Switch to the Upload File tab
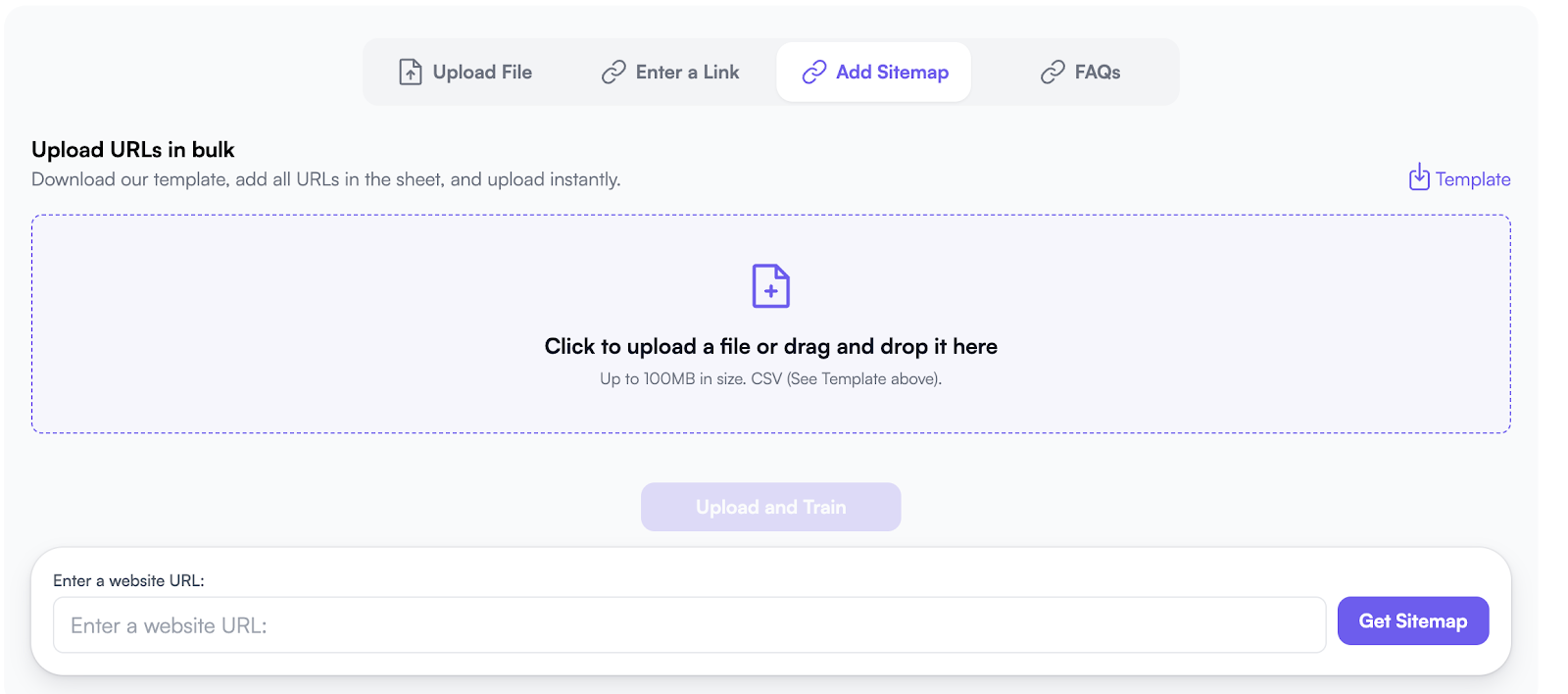 (465, 72)
